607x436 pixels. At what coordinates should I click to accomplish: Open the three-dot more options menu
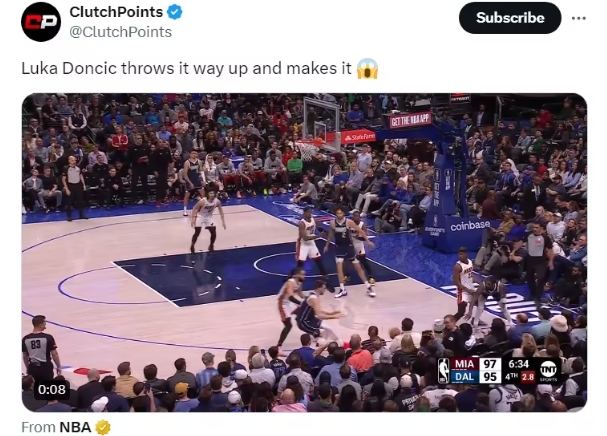tap(578, 18)
